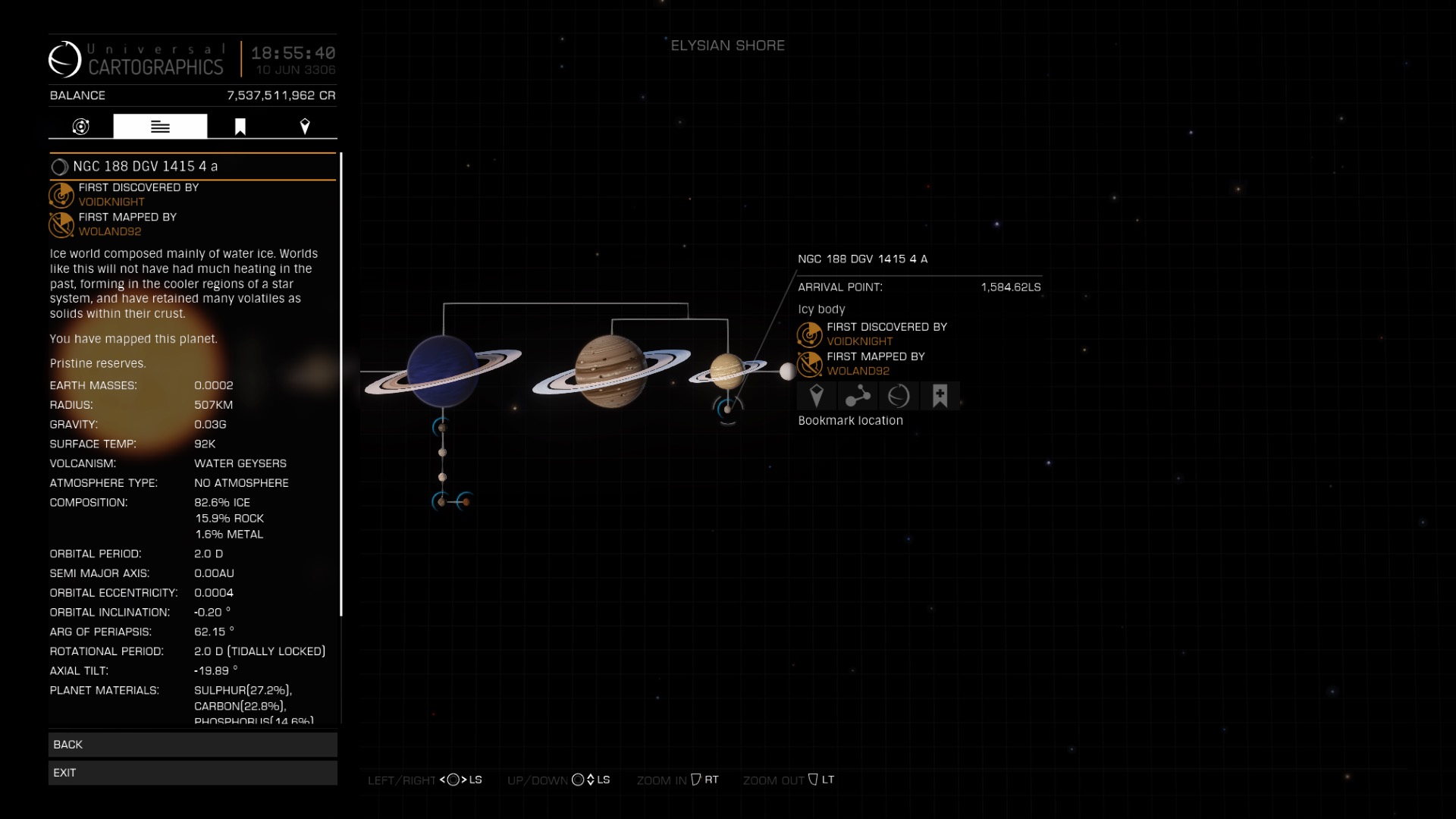Open the system map tab icon
Image resolution: width=1456 pixels, height=819 pixels.
pyautogui.click(x=81, y=127)
